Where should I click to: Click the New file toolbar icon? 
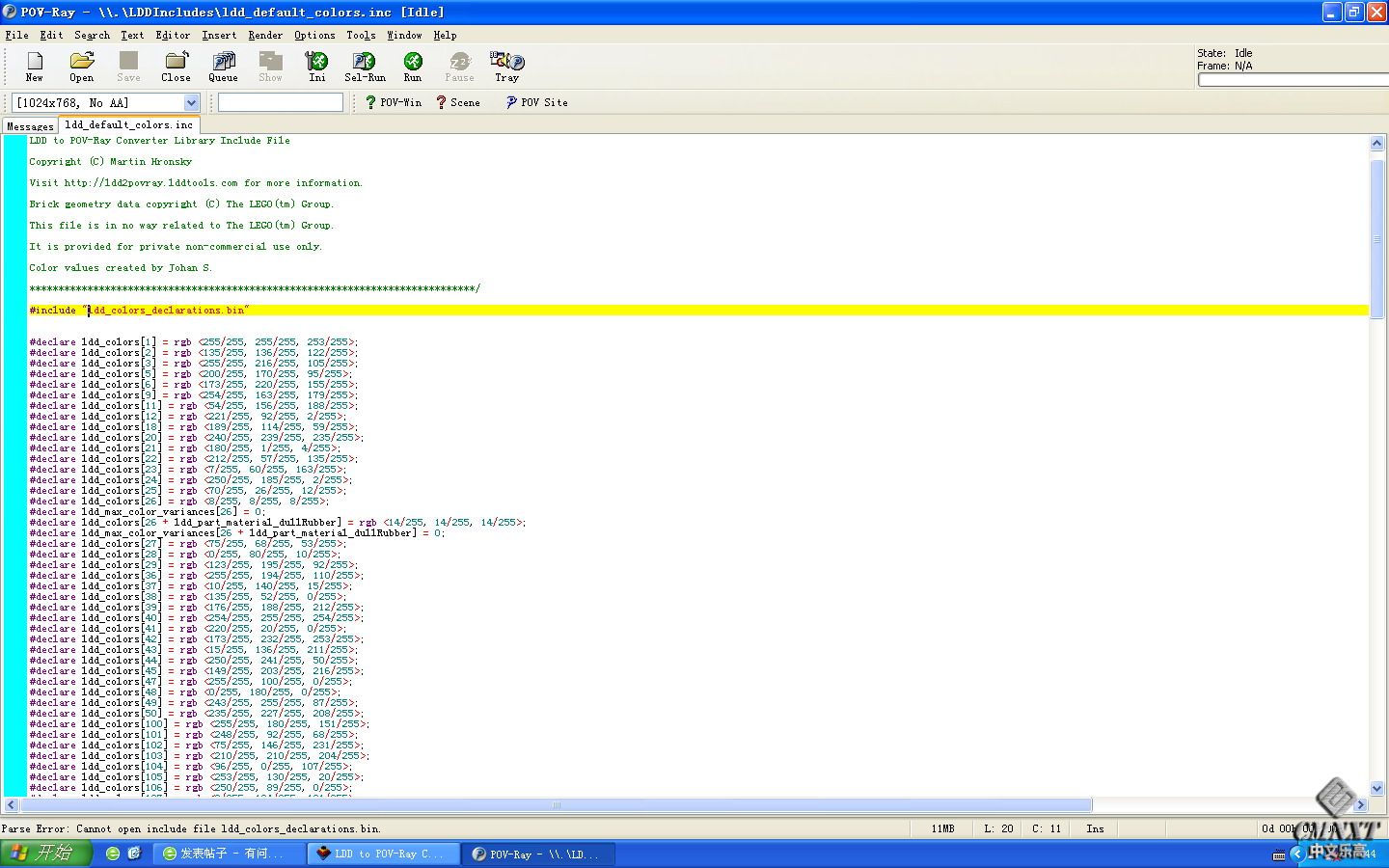click(x=35, y=67)
